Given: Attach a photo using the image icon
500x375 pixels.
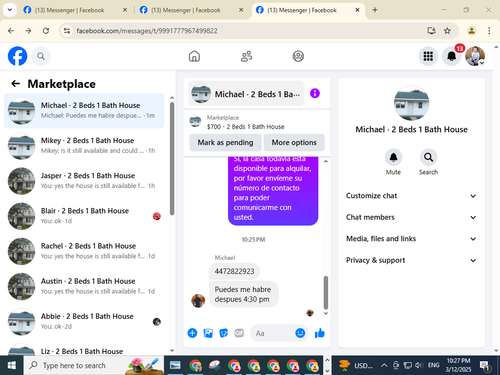Looking at the screenshot, I should 208,333.
